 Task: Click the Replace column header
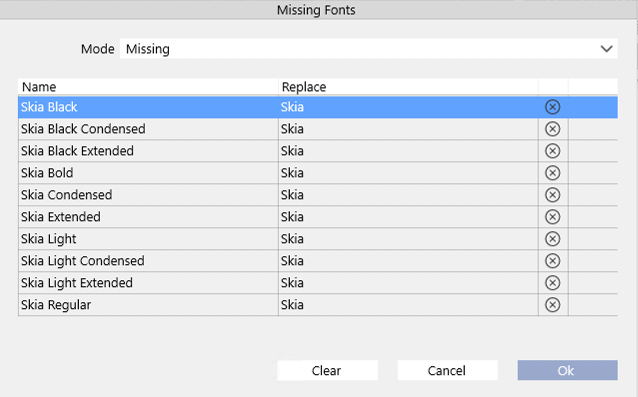[x=408, y=87]
